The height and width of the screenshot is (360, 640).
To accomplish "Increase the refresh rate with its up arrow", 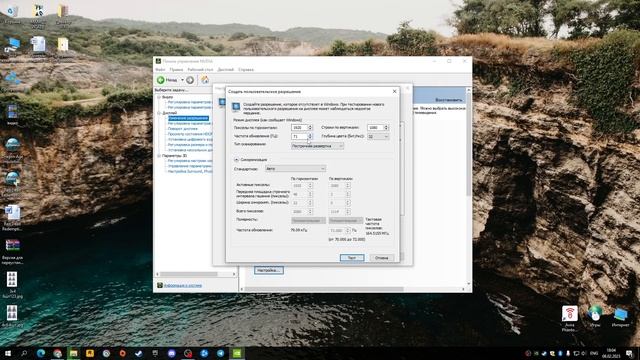I will (x=310, y=135).
